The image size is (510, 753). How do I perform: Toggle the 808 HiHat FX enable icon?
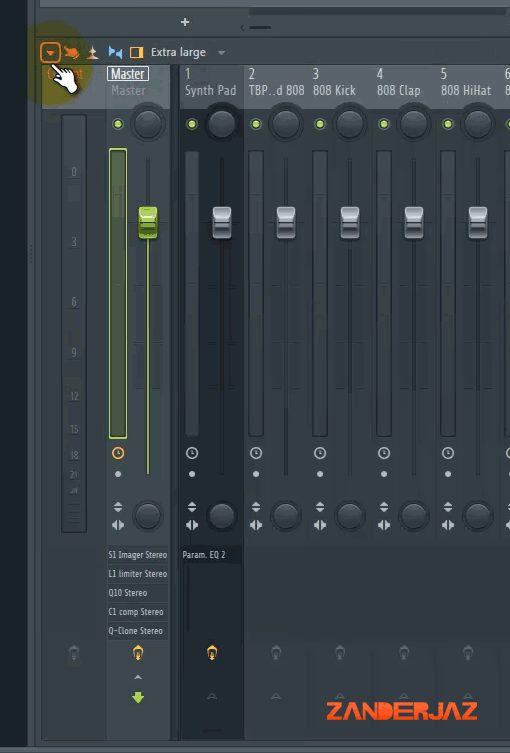[468, 653]
